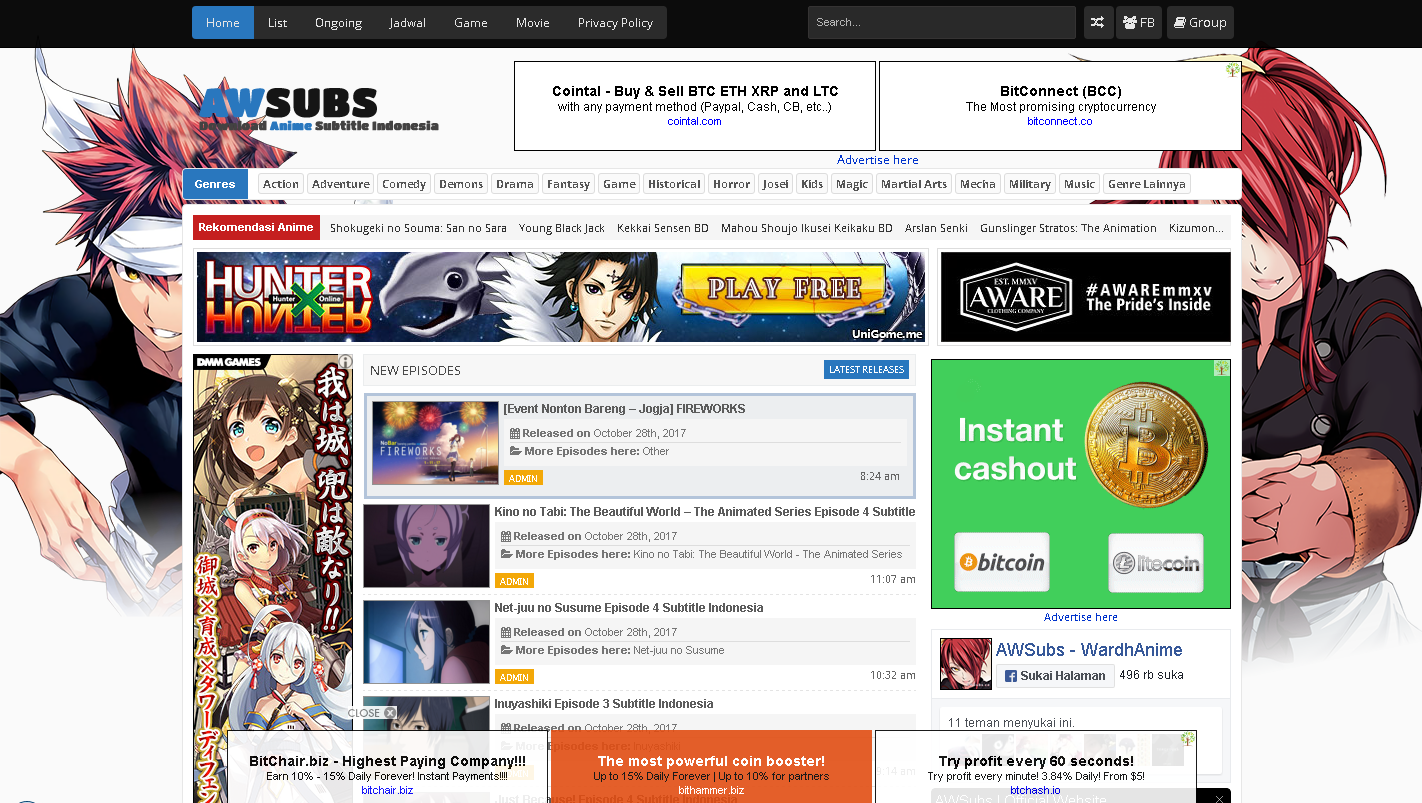This screenshot has height=803, width=1422.
Task: Select the Josei genre tag
Action: pos(776,184)
